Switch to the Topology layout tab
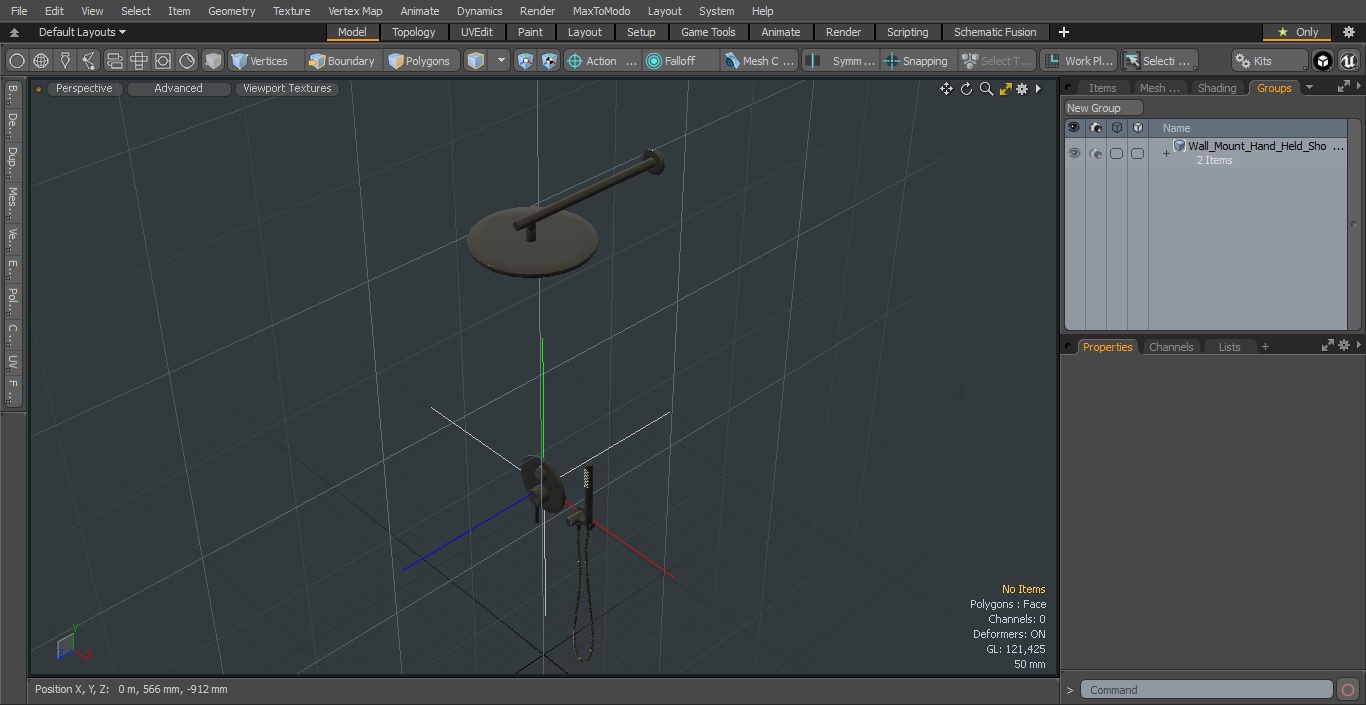Image resolution: width=1366 pixels, height=705 pixels. 413,32
